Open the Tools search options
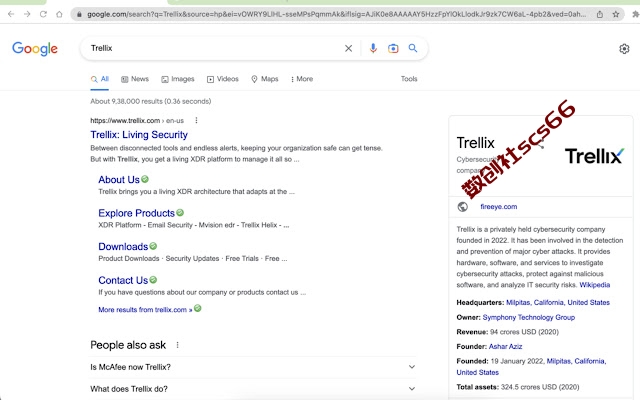Image resolution: width=640 pixels, height=400 pixels. click(x=409, y=79)
